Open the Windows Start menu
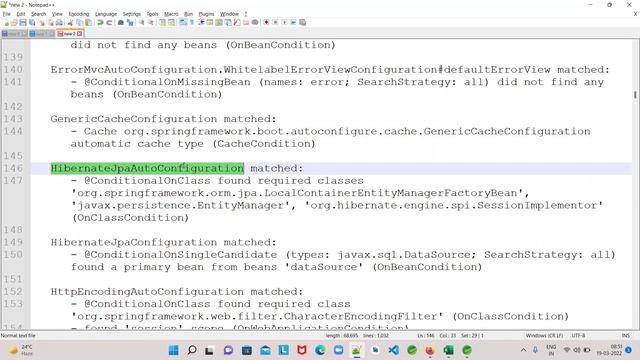Image resolution: width=640 pixels, height=360 pixels. click(x=173, y=350)
